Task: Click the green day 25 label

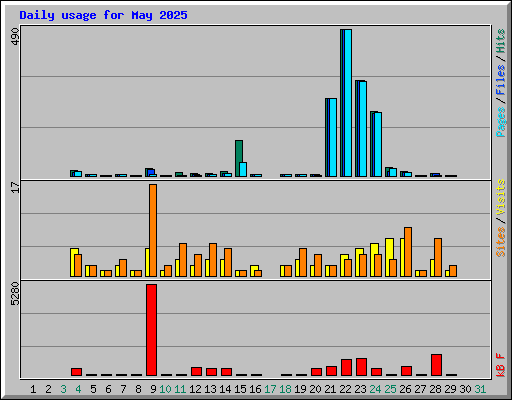Action: click(390, 389)
